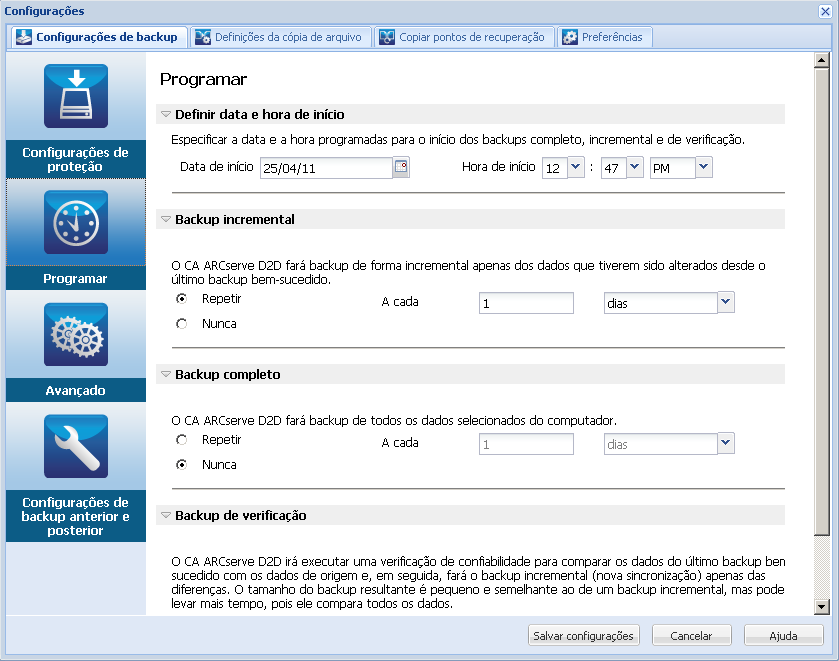Viewport: 839px width, 661px height.
Task: Switch to the Copiar pontos de recuperação tab
Action: point(463,35)
